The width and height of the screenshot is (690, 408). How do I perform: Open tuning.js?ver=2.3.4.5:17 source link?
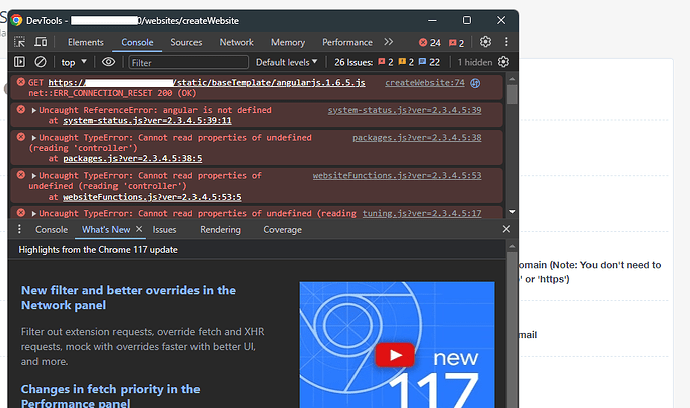coord(422,213)
